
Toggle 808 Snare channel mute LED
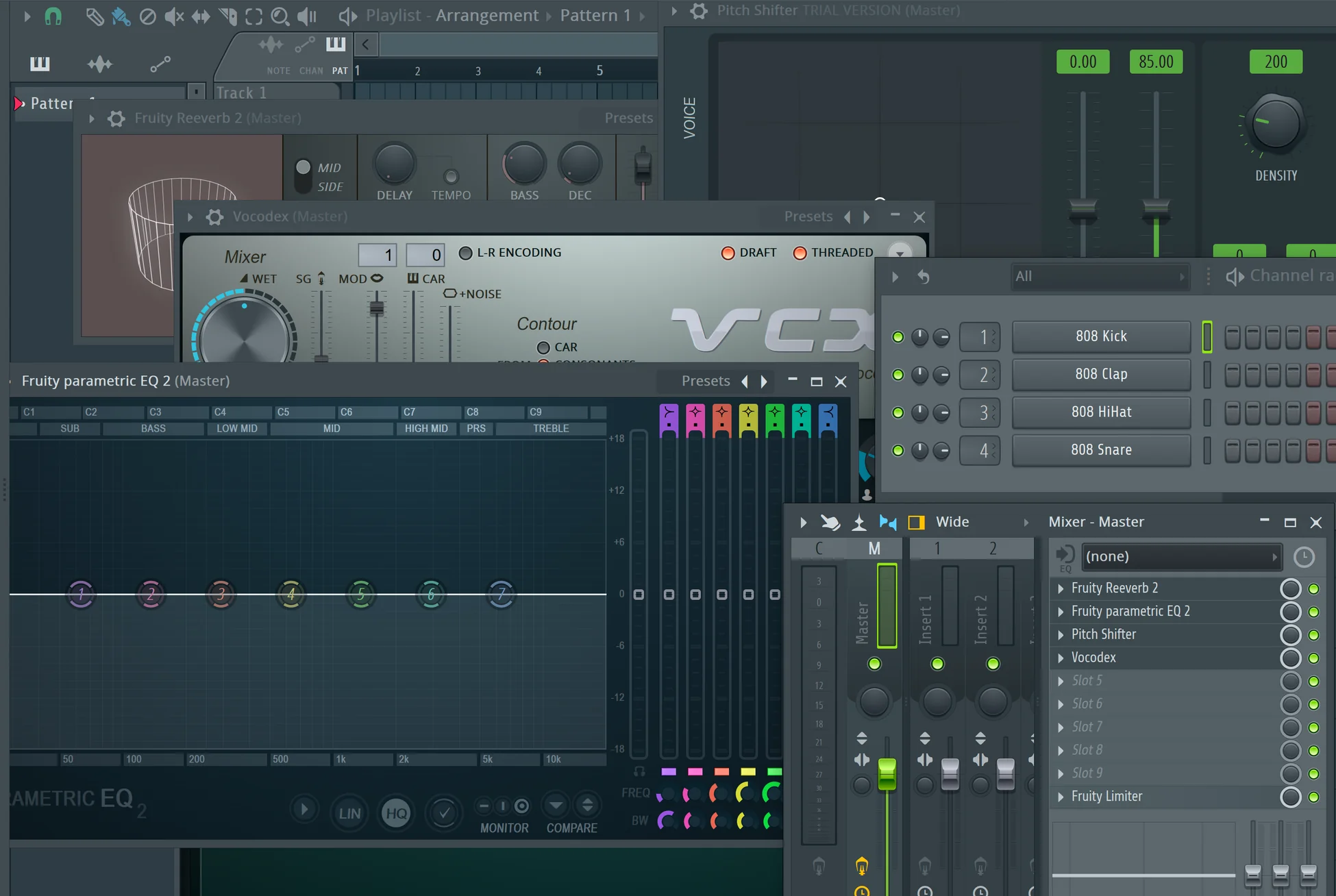click(x=898, y=450)
